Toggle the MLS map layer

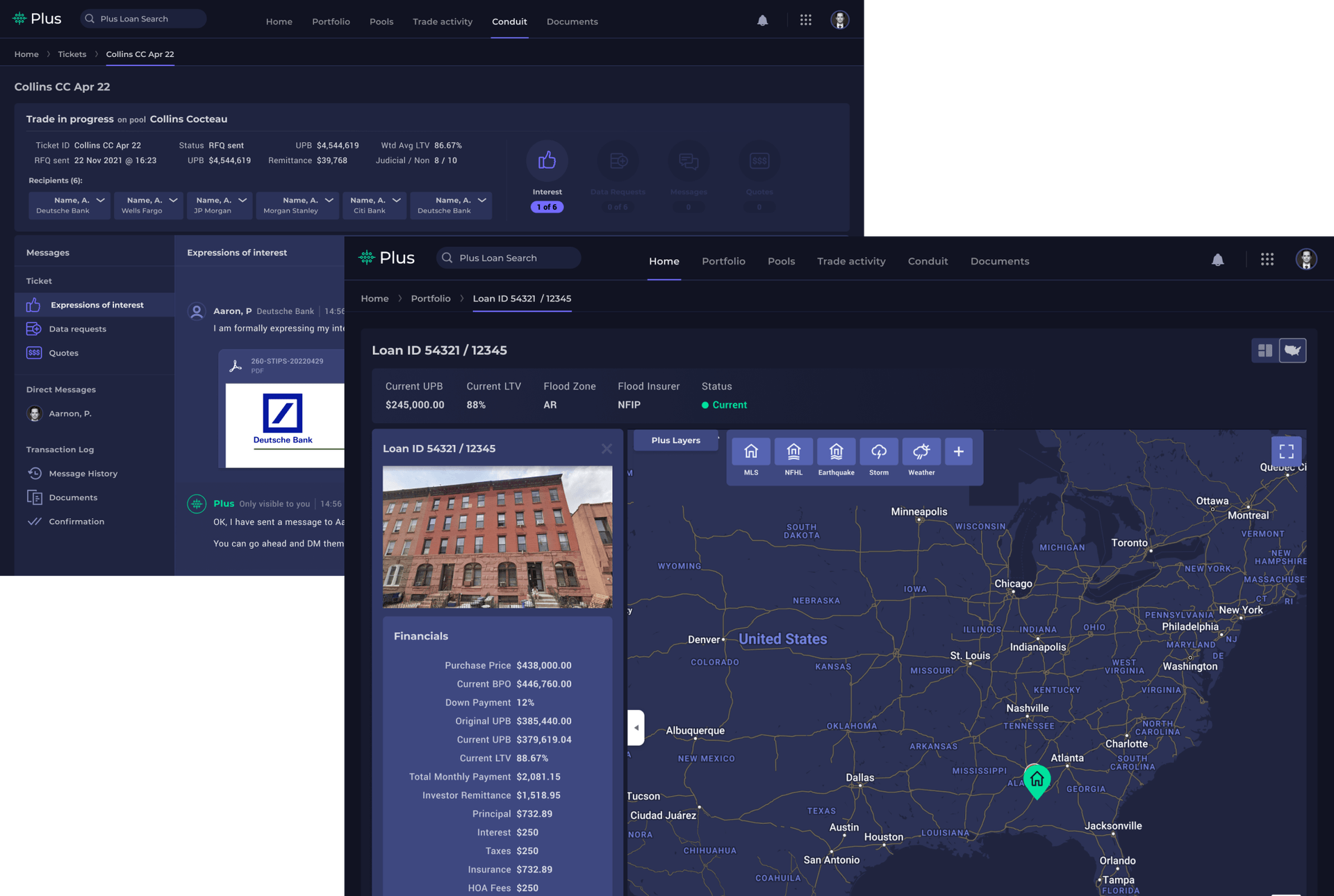pyautogui.click(x=750, y=452)
